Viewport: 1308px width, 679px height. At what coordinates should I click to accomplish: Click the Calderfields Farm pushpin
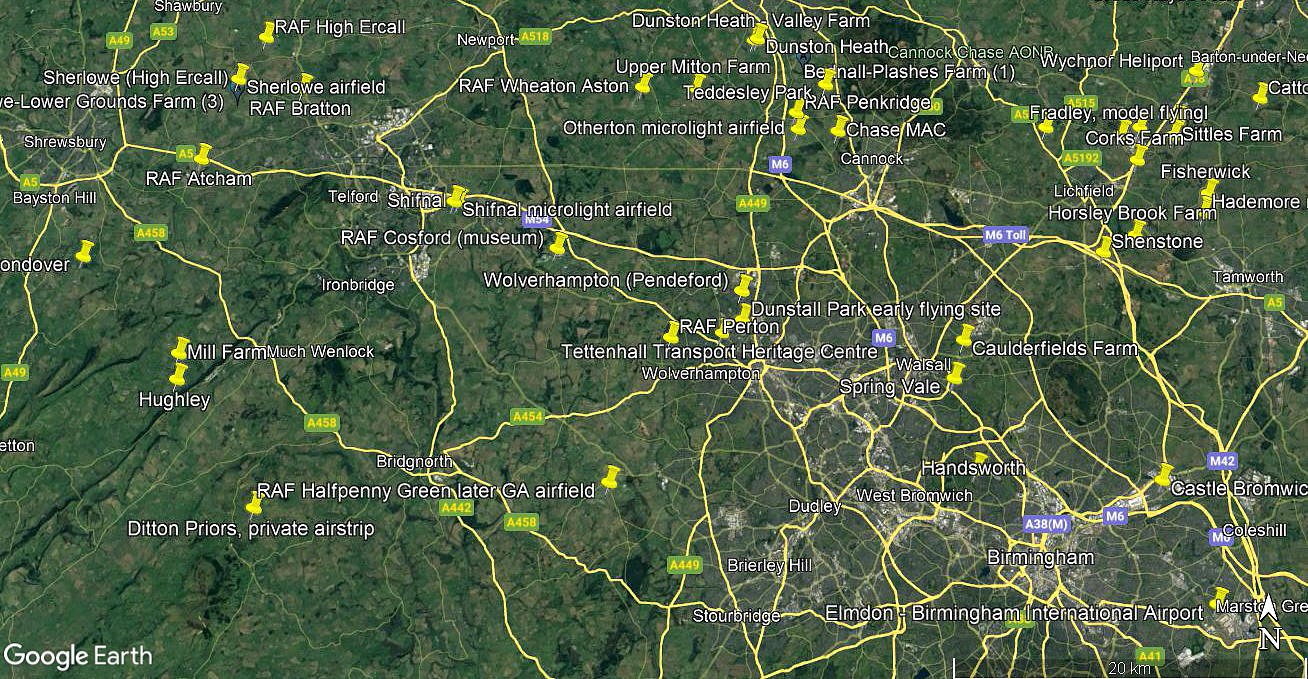click(x=964, y=336)
